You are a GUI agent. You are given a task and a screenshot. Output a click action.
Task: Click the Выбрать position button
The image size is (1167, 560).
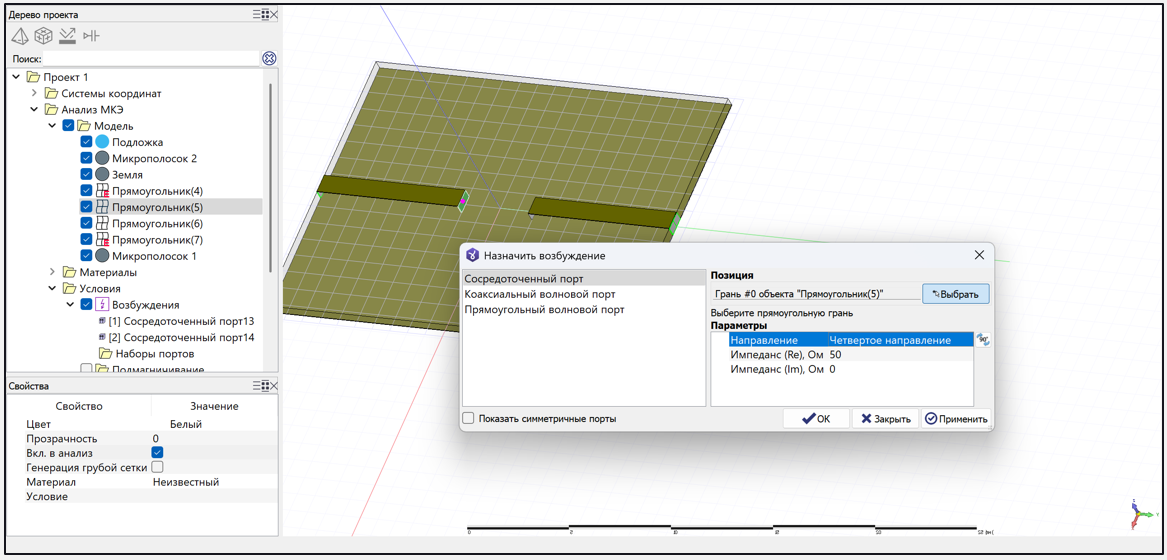click(x=955, y=294)
